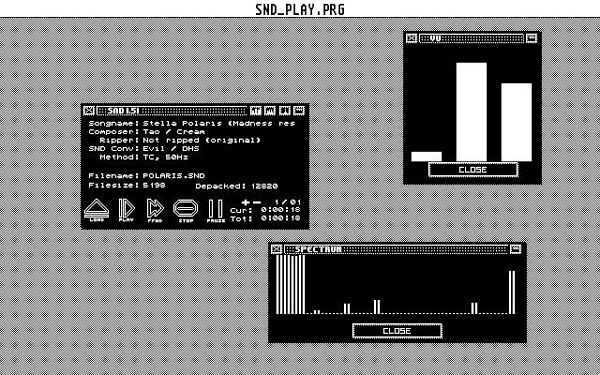Click the CLOSE button in SPECTRUM window
This screenshot has height=375, width=600.
pos(397,331)
